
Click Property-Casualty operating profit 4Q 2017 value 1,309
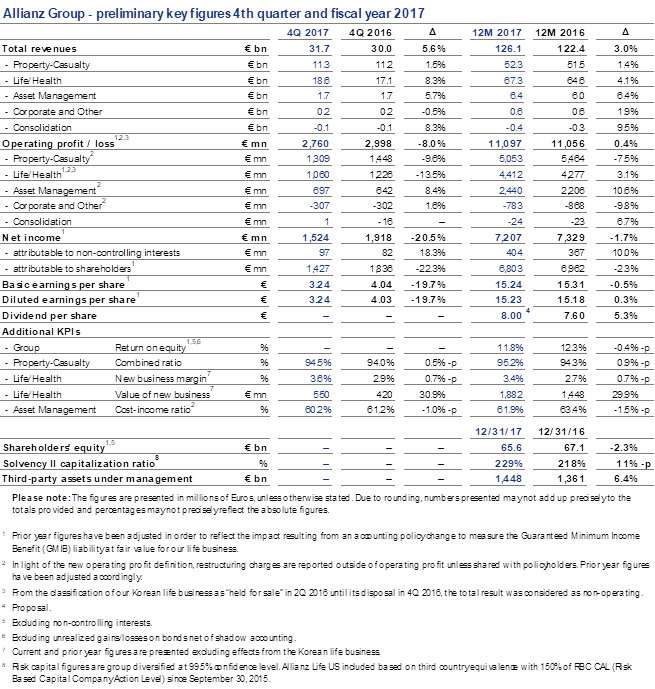coord(318,159)
